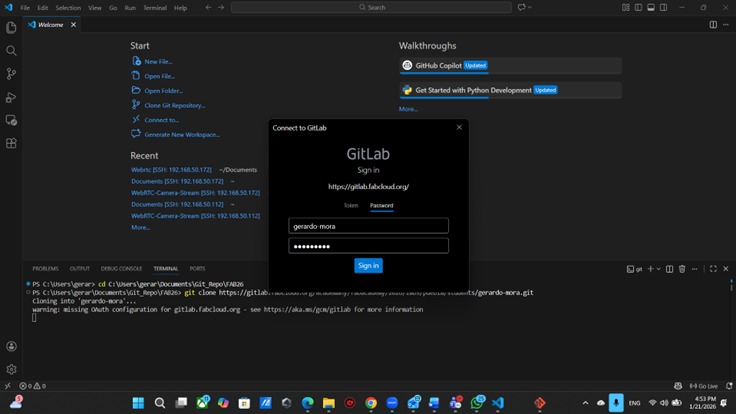
Task: Open new terminal launch profile dropdown
Action: pyautogui.click(x=659, y=269)
